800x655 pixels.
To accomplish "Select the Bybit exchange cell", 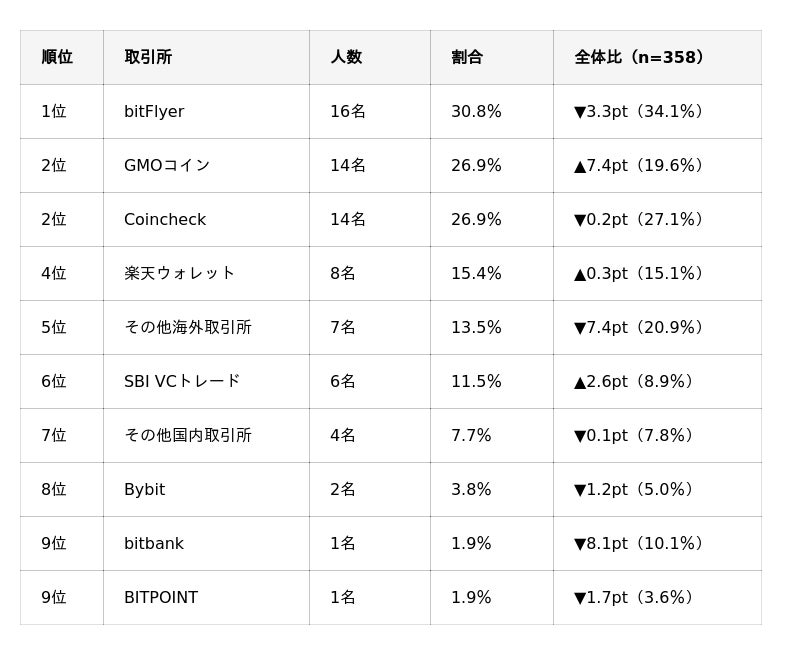I will point(145,490).
